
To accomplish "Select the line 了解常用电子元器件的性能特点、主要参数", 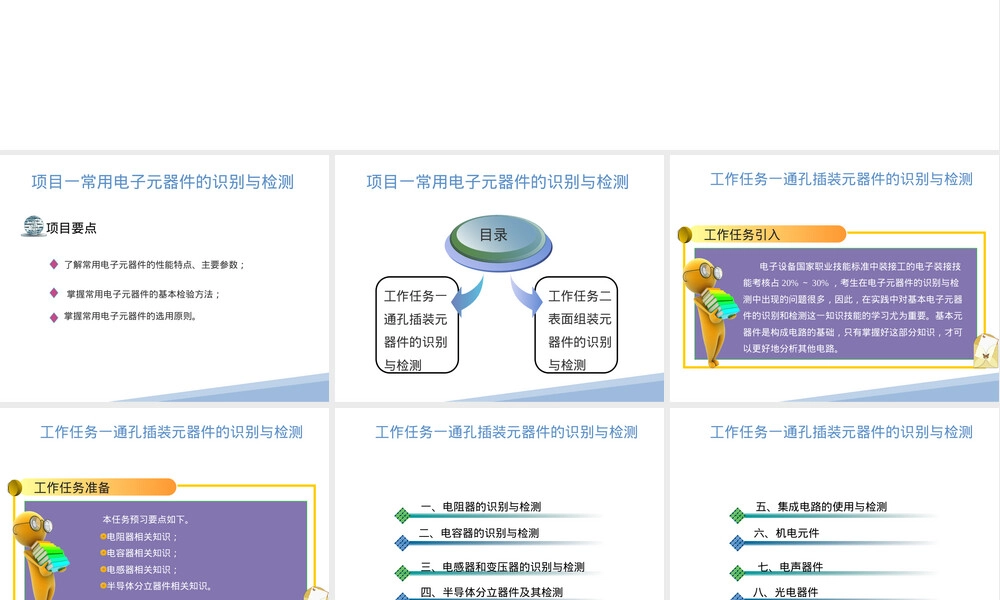I will 154,265.
